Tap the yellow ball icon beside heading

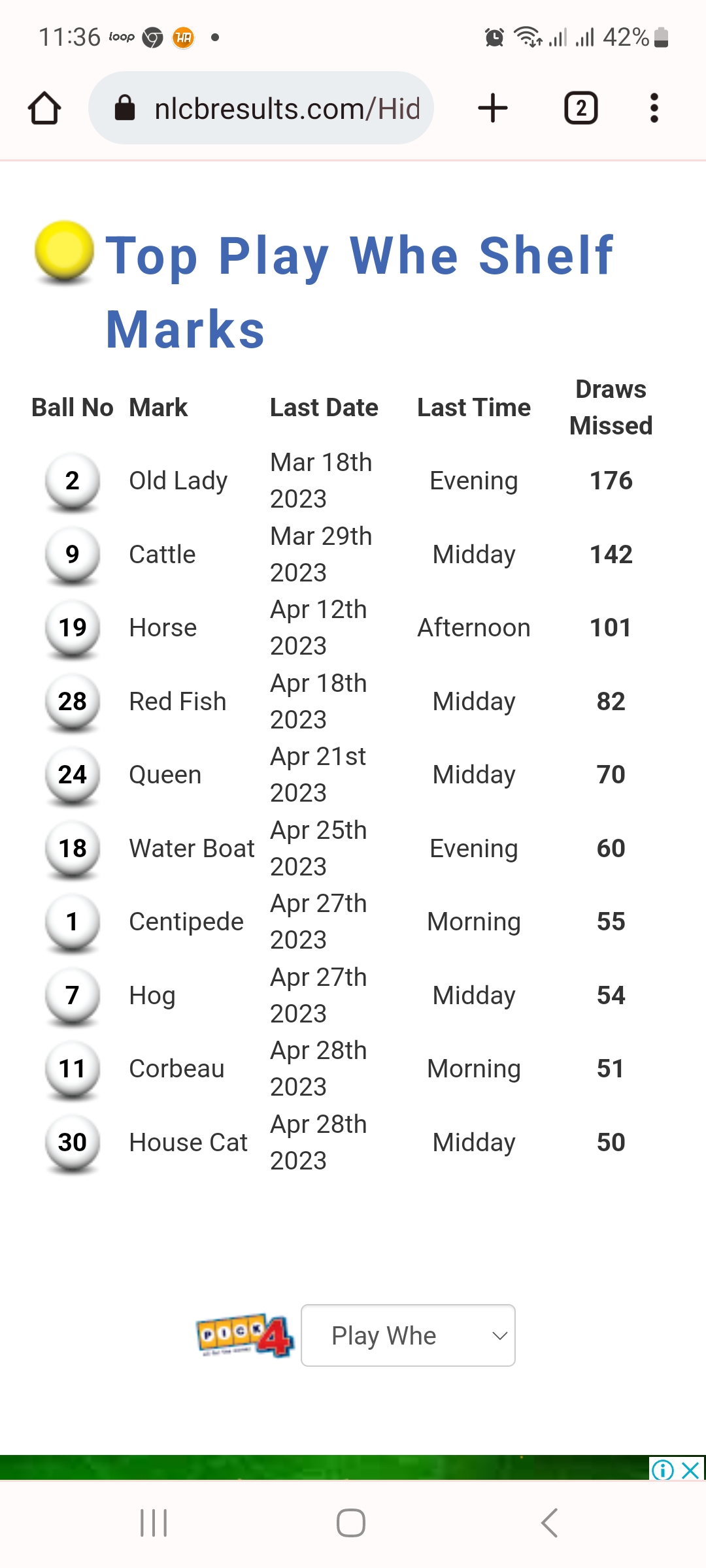[x=64, y=252]
